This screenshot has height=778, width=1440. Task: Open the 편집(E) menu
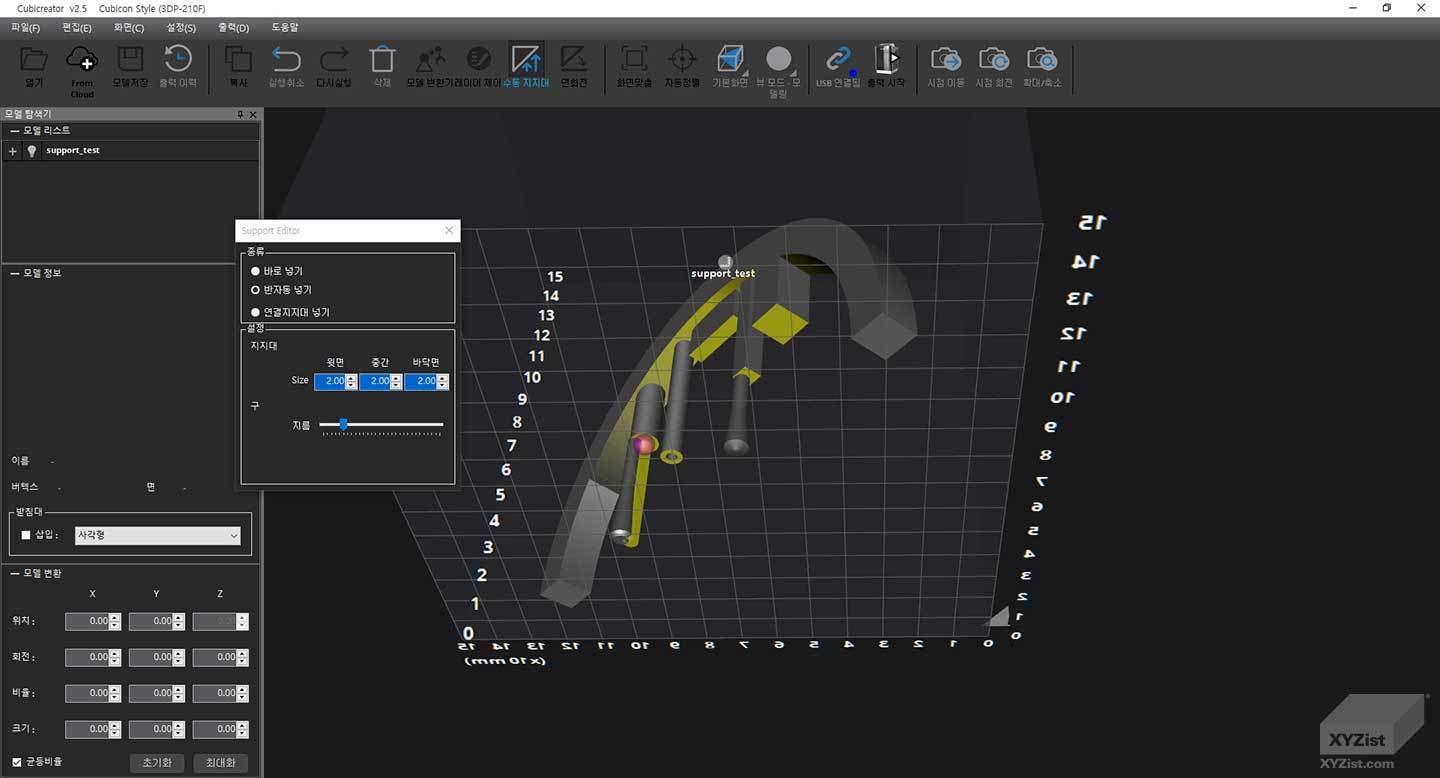(77, 28)
